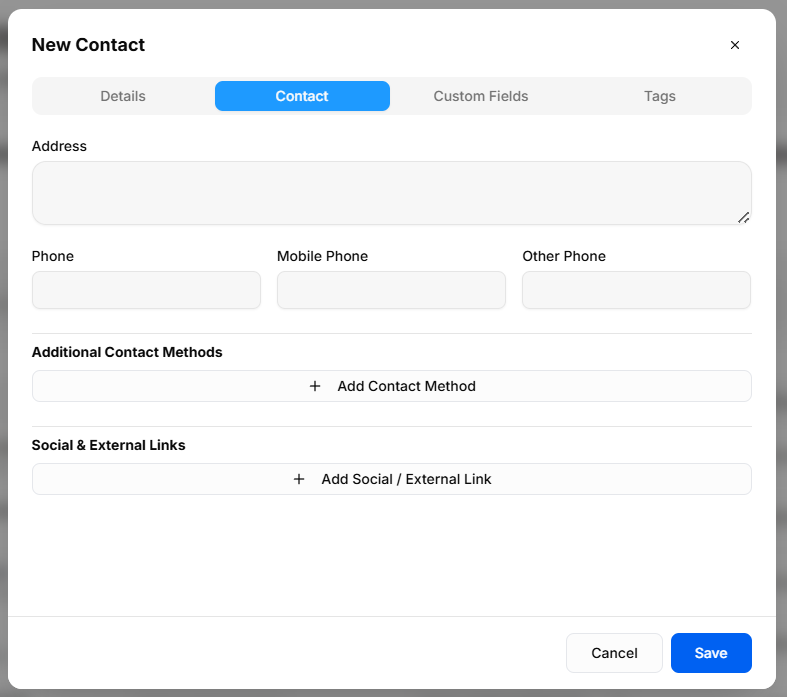Save the new contact
This screenshot has height=697, width=787.
point(711,653)
